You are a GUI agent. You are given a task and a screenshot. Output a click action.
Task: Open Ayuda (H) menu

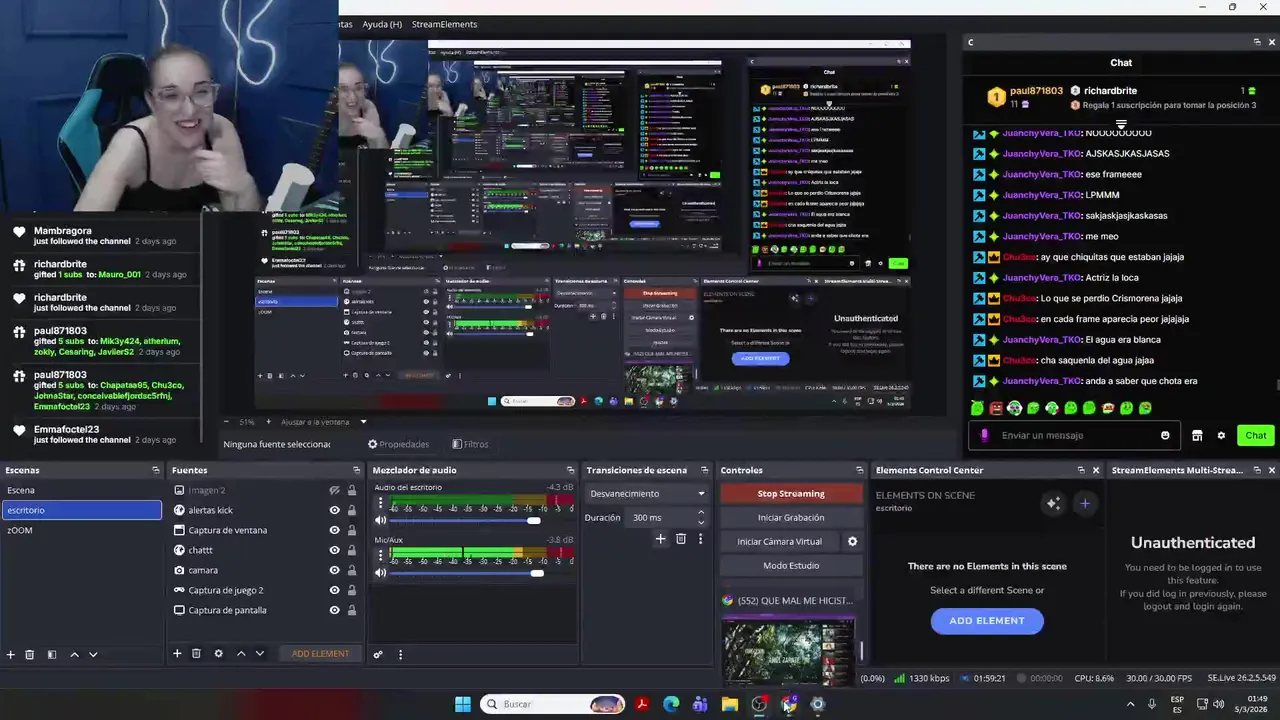(382, 24)
